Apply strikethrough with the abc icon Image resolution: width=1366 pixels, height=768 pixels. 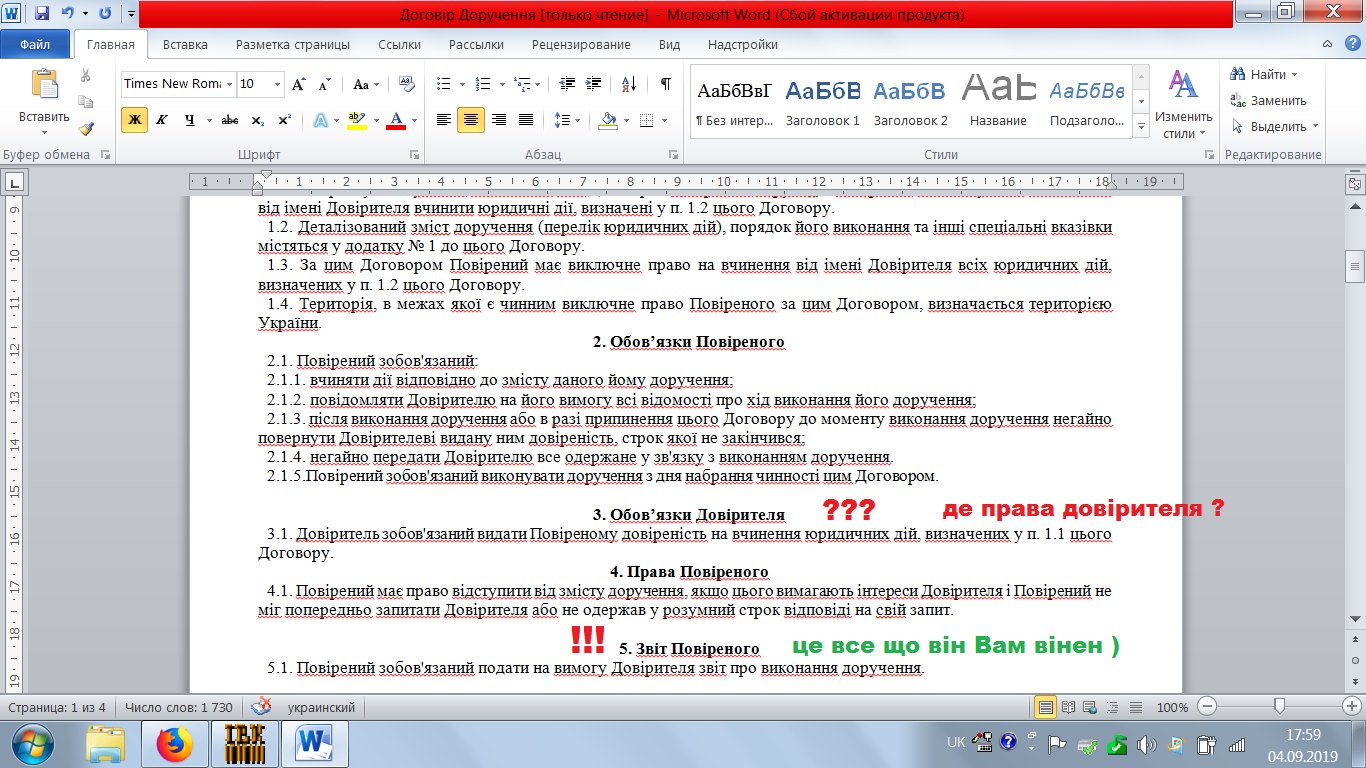(x=230, y=120)
